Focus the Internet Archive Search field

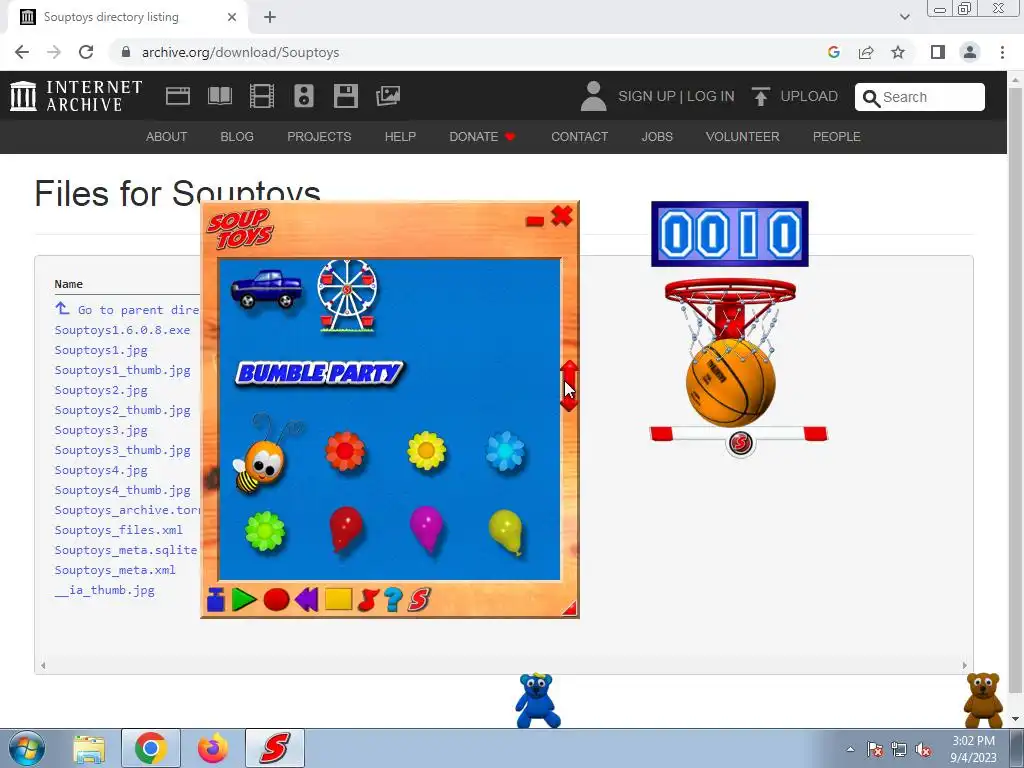[920, 97]
